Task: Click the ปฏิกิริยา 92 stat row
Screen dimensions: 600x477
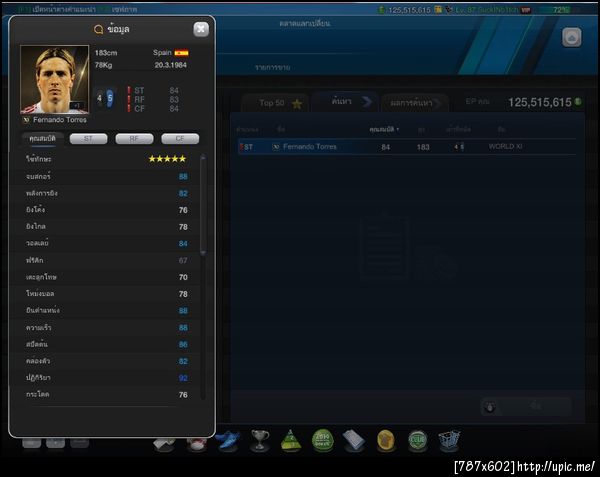Action: (106, 378)
